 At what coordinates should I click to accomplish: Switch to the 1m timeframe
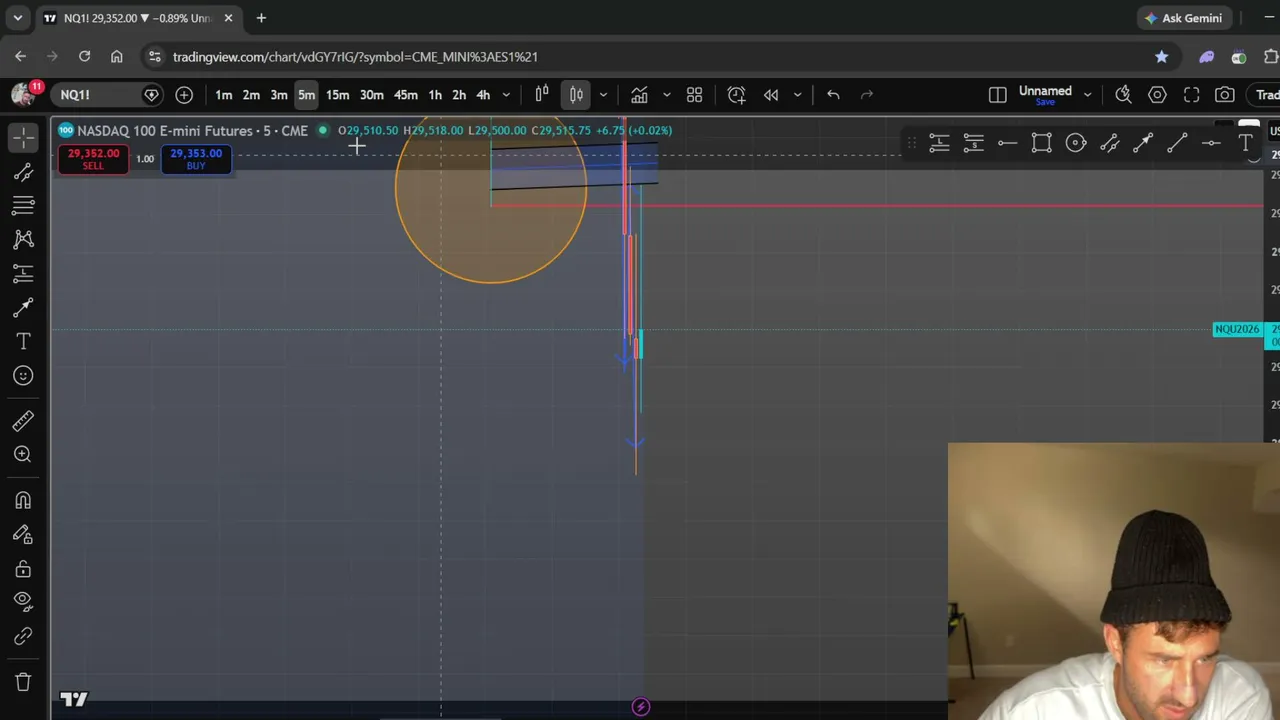(224, 95)
